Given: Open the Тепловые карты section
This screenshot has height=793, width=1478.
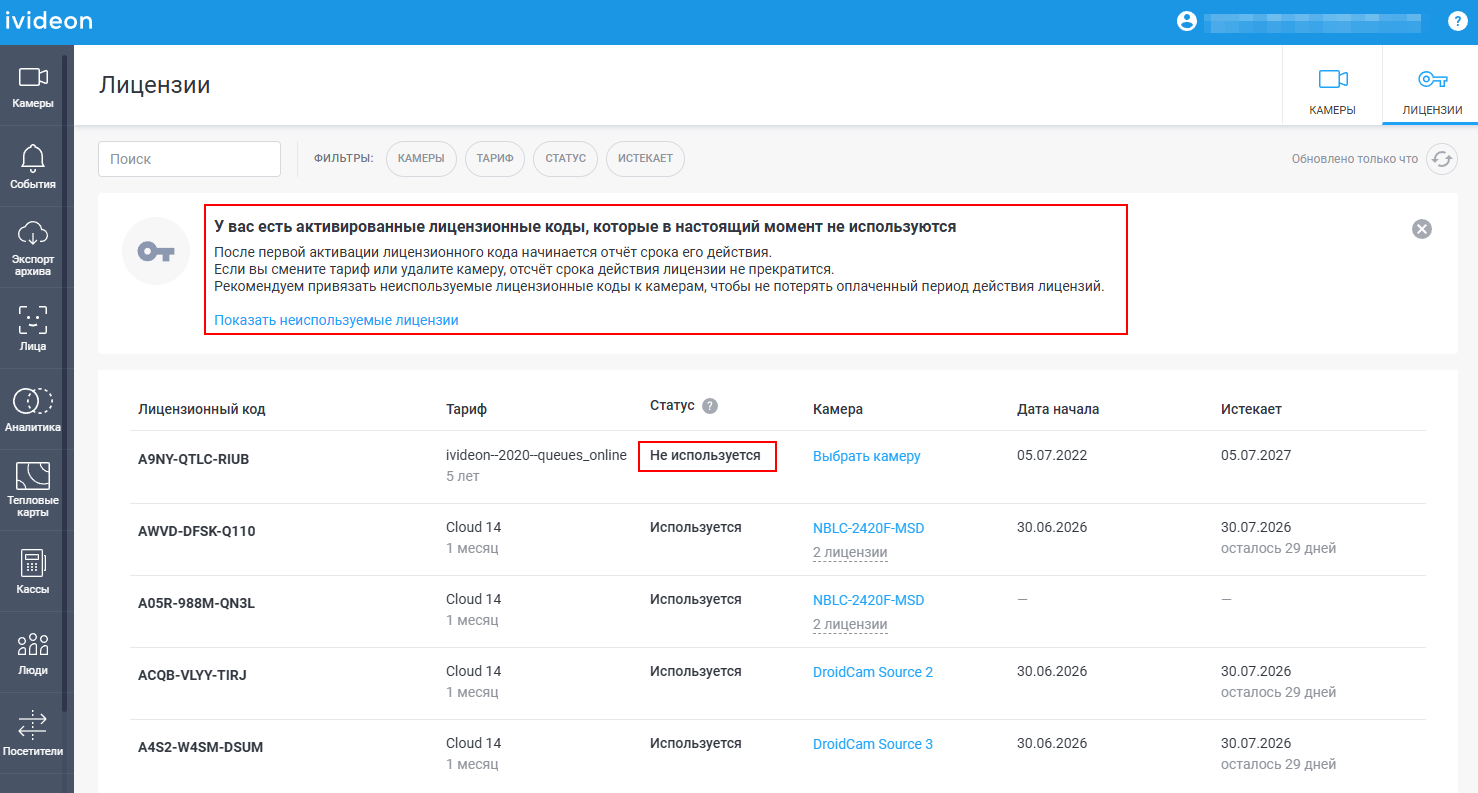Looking at the screenshot, I should point(33,491).
